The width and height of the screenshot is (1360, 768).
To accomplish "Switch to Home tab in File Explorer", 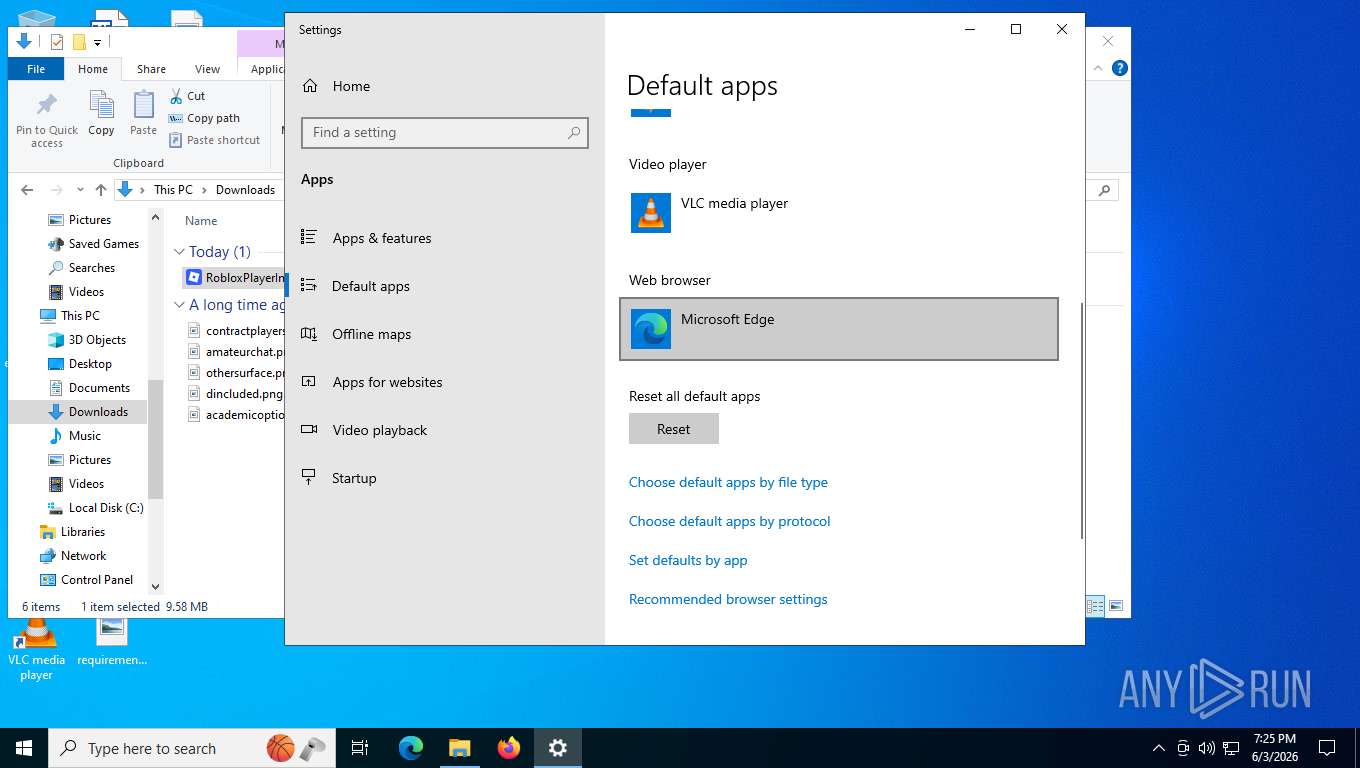I will coord(93,69).
